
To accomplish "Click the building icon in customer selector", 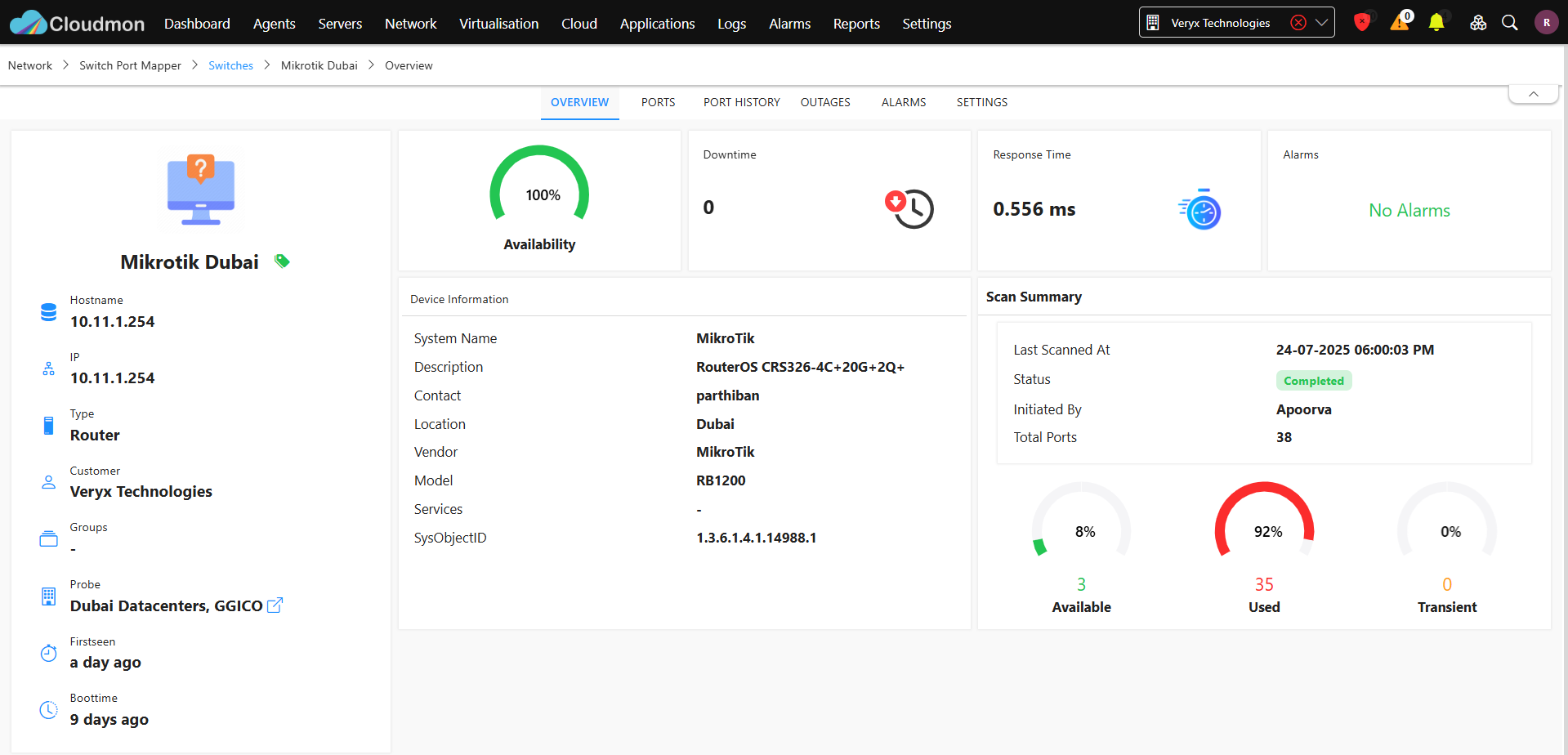I will point(1153,23).
